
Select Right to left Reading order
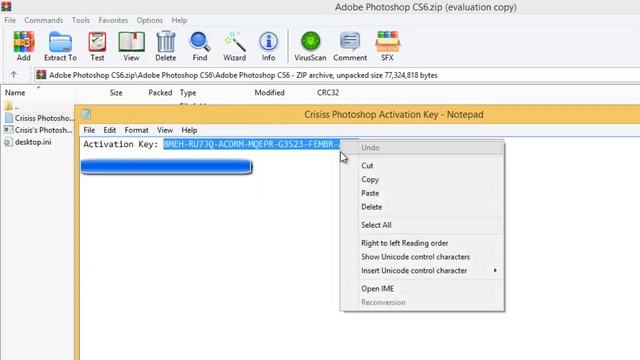click(422, 243)
